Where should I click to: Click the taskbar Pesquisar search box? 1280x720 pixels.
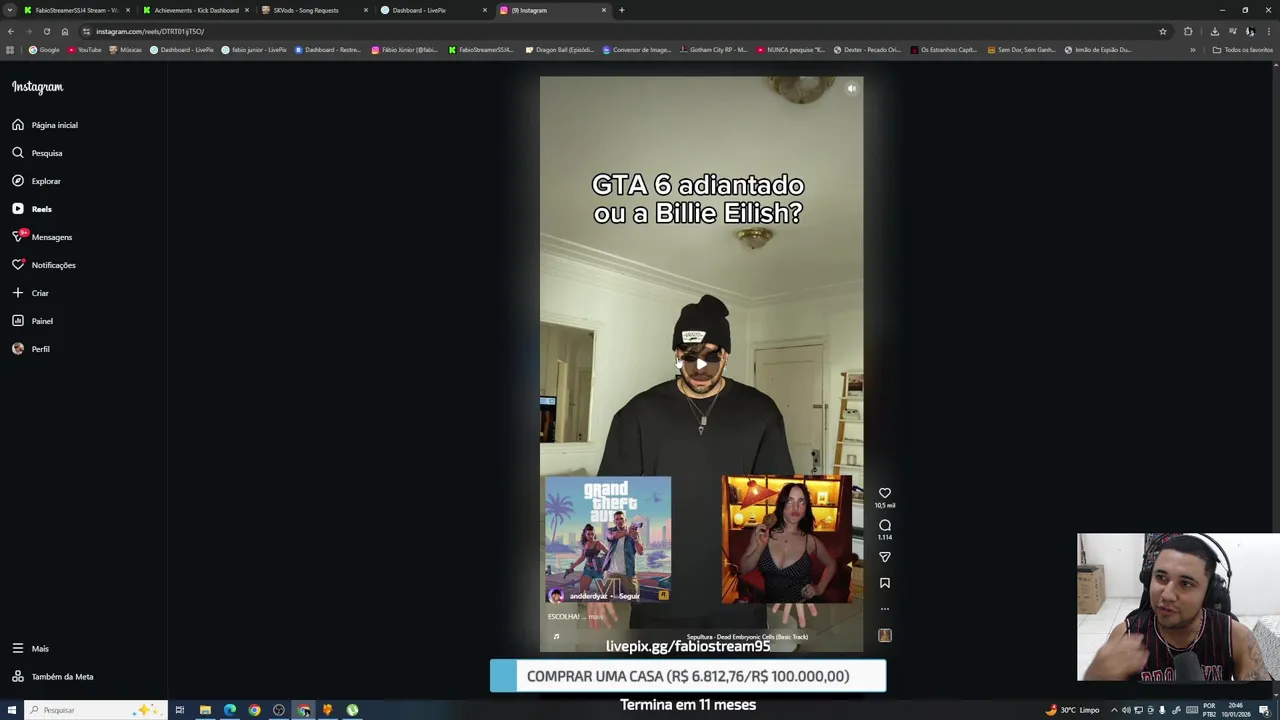95,710
